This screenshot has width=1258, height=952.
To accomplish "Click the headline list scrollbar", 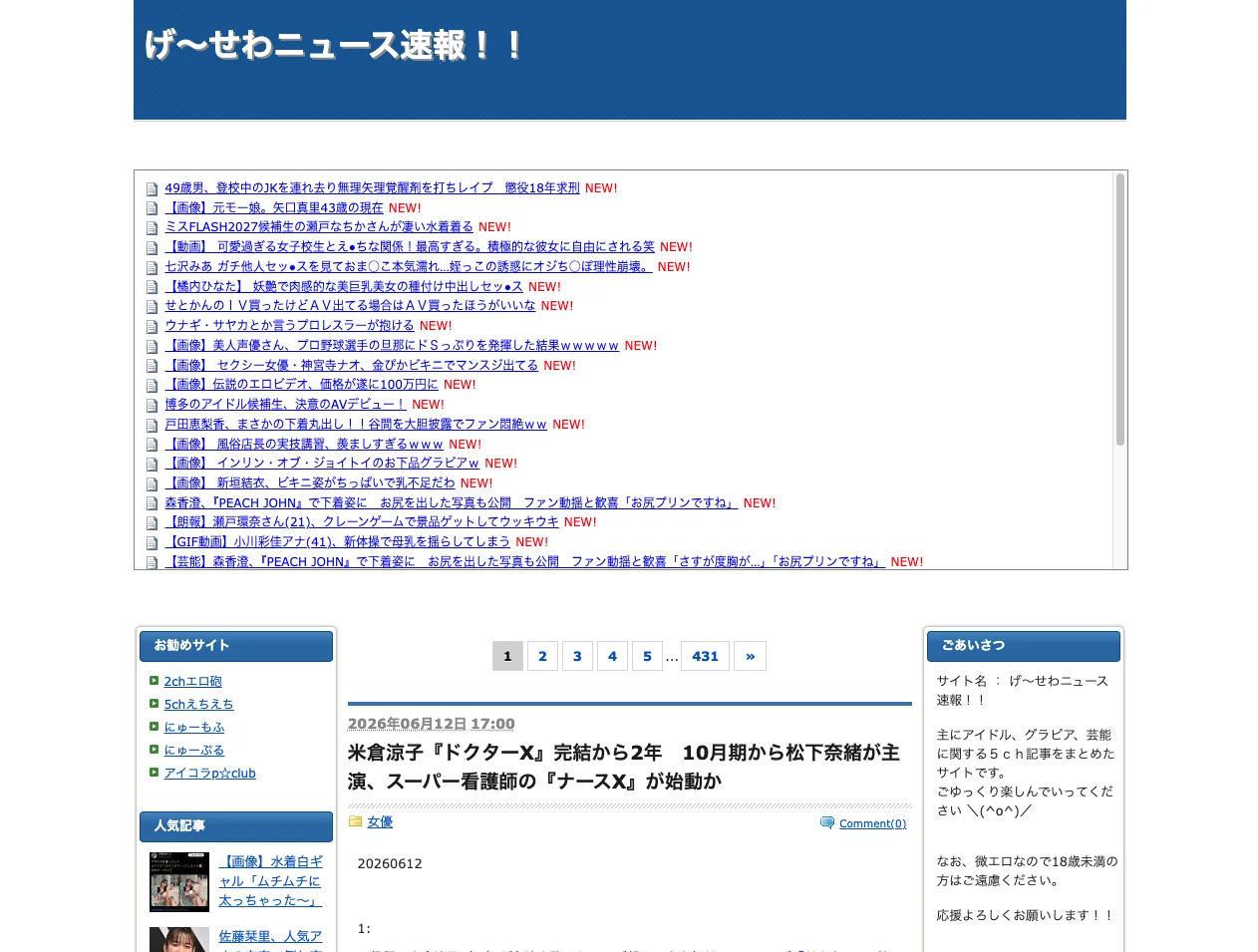I will coord(1120,309).
